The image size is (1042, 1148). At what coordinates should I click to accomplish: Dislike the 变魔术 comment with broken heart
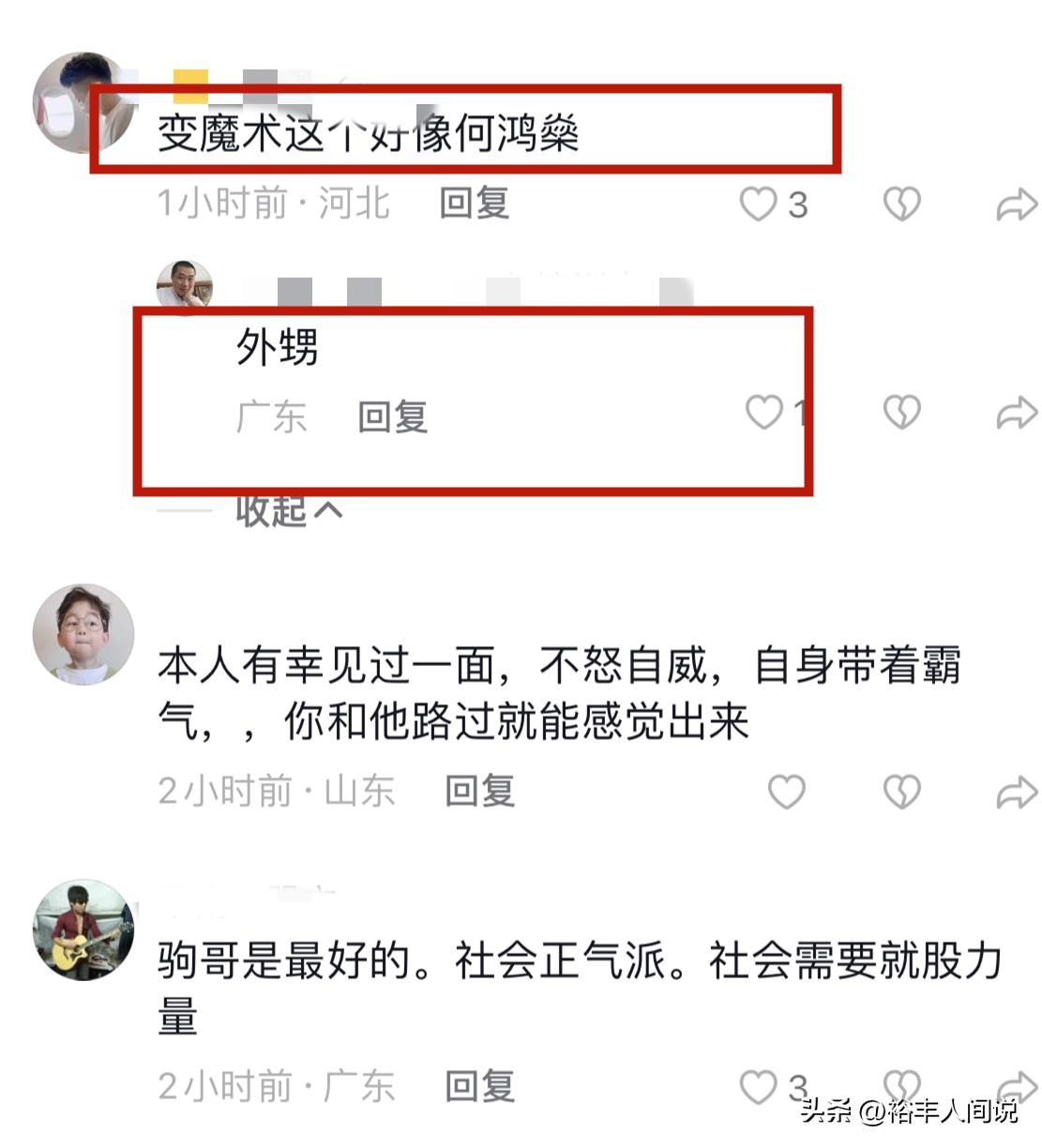pyautogui.click(x=902, y=204)
